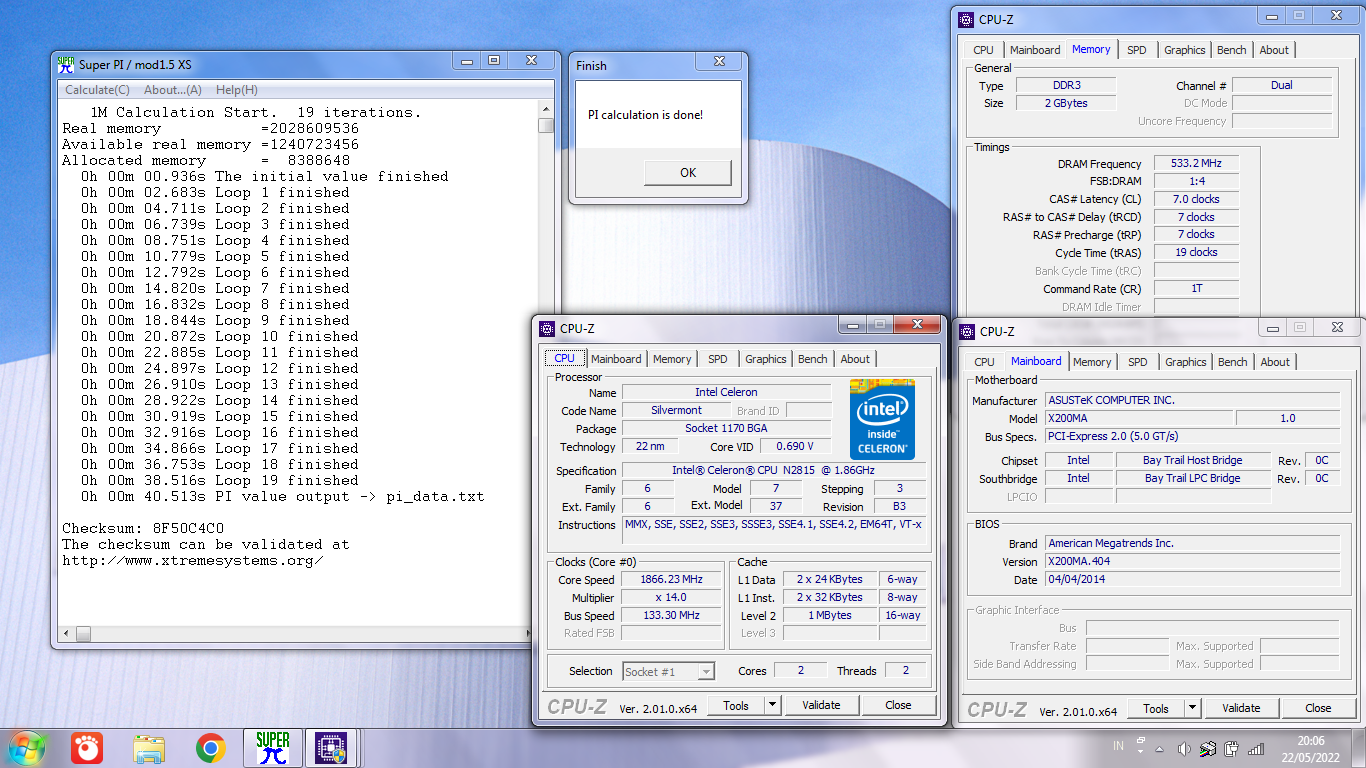
Task: Click the motherboard Model field X200MA
Action: pos(1139,418)
